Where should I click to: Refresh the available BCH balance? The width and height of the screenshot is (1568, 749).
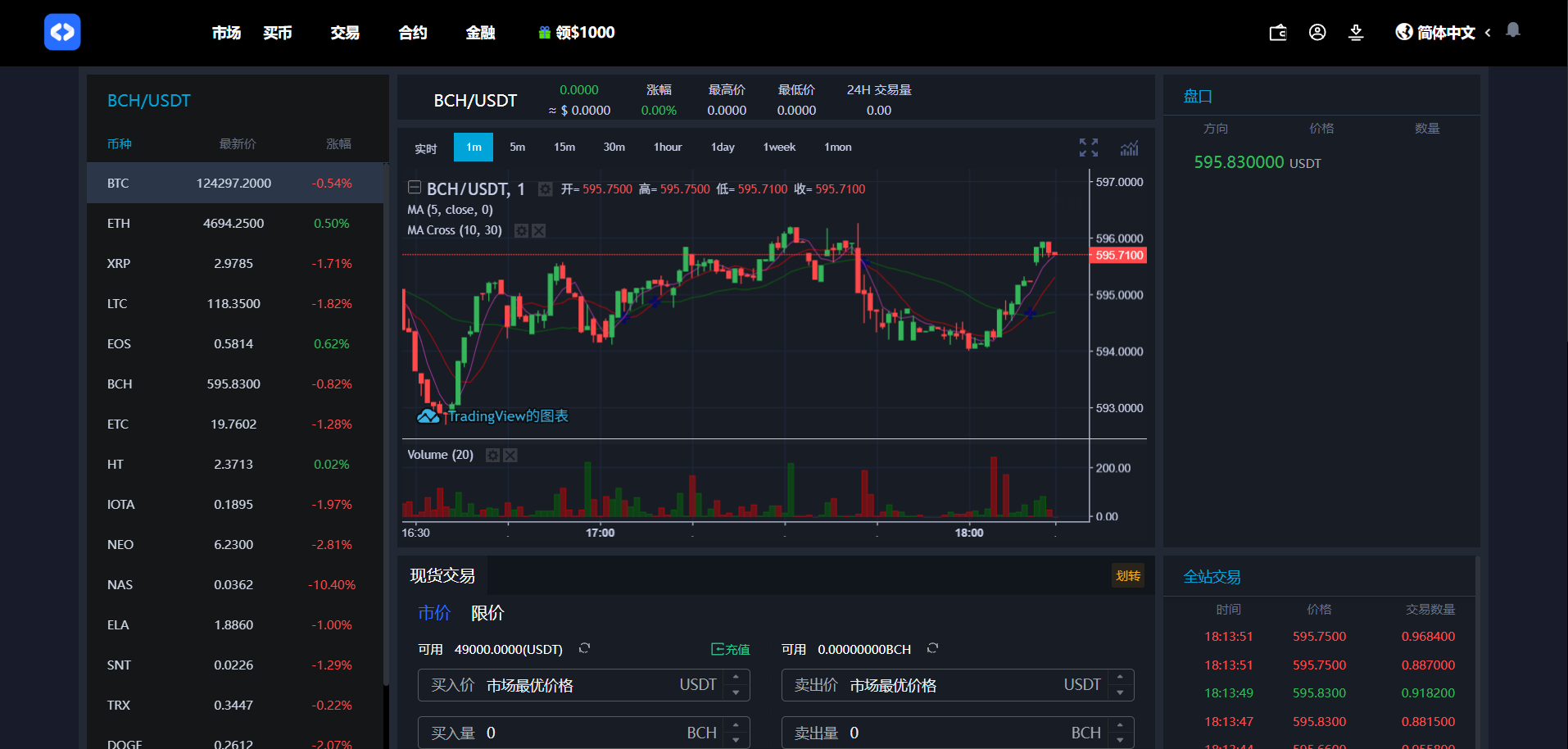pos(932,648)
